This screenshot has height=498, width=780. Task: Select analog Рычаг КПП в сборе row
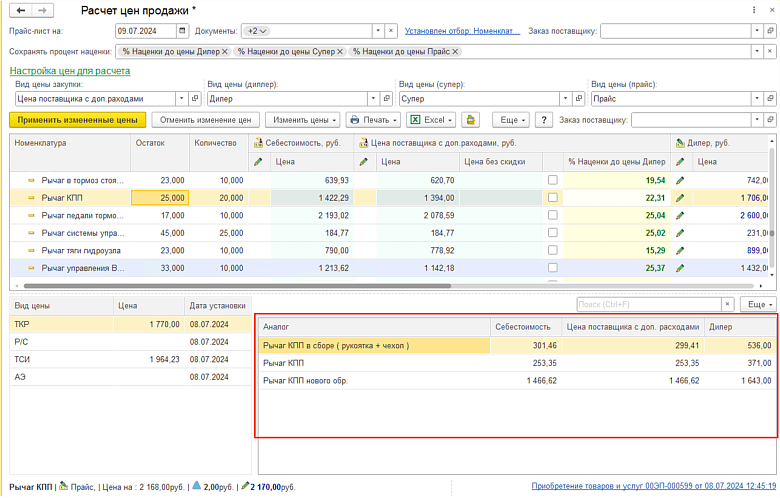coord(517,345)
